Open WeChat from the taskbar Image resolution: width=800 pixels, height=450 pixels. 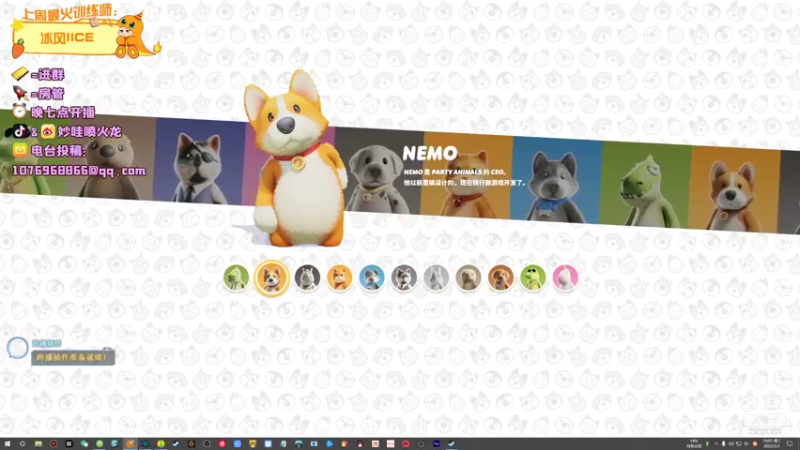(x=84, y=444)
